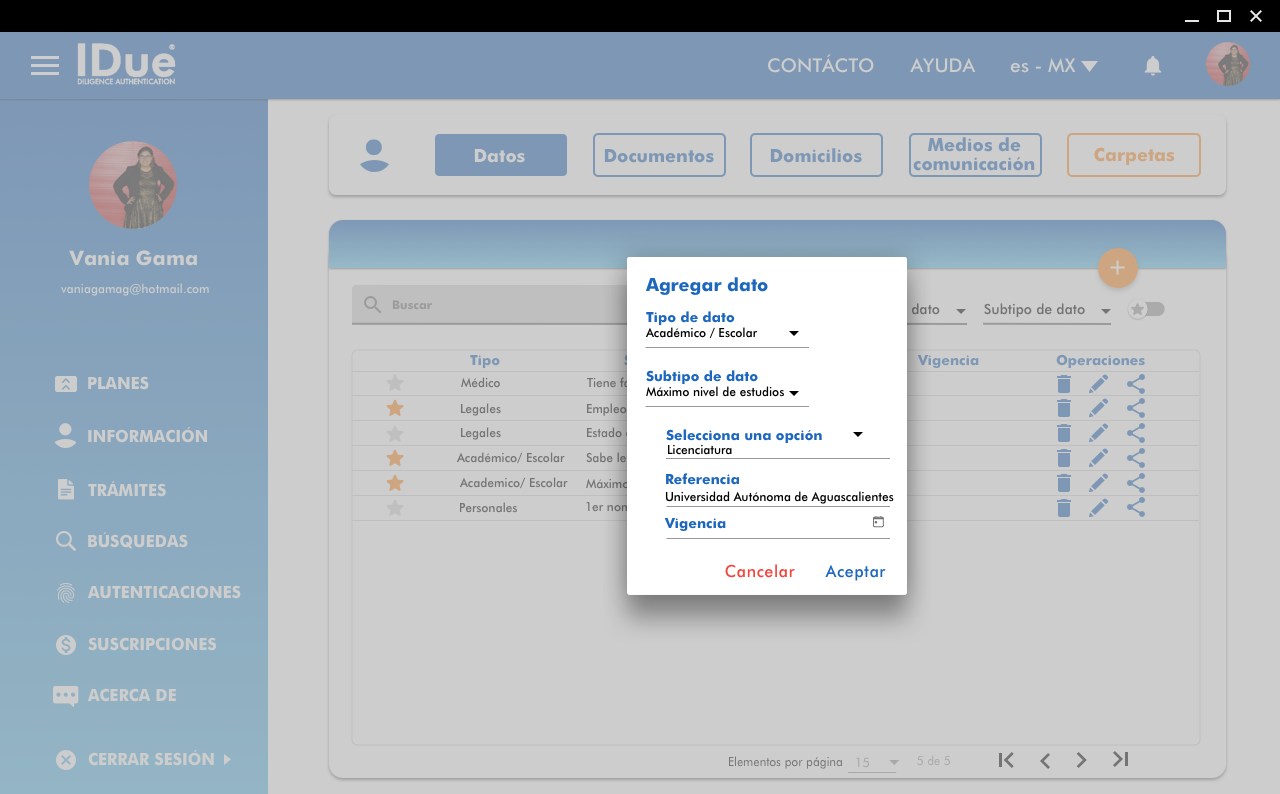The height and width of the screenshot is (794, 1280).
Task: Open the Carpetas tab
Action: tap(1133, 155)
